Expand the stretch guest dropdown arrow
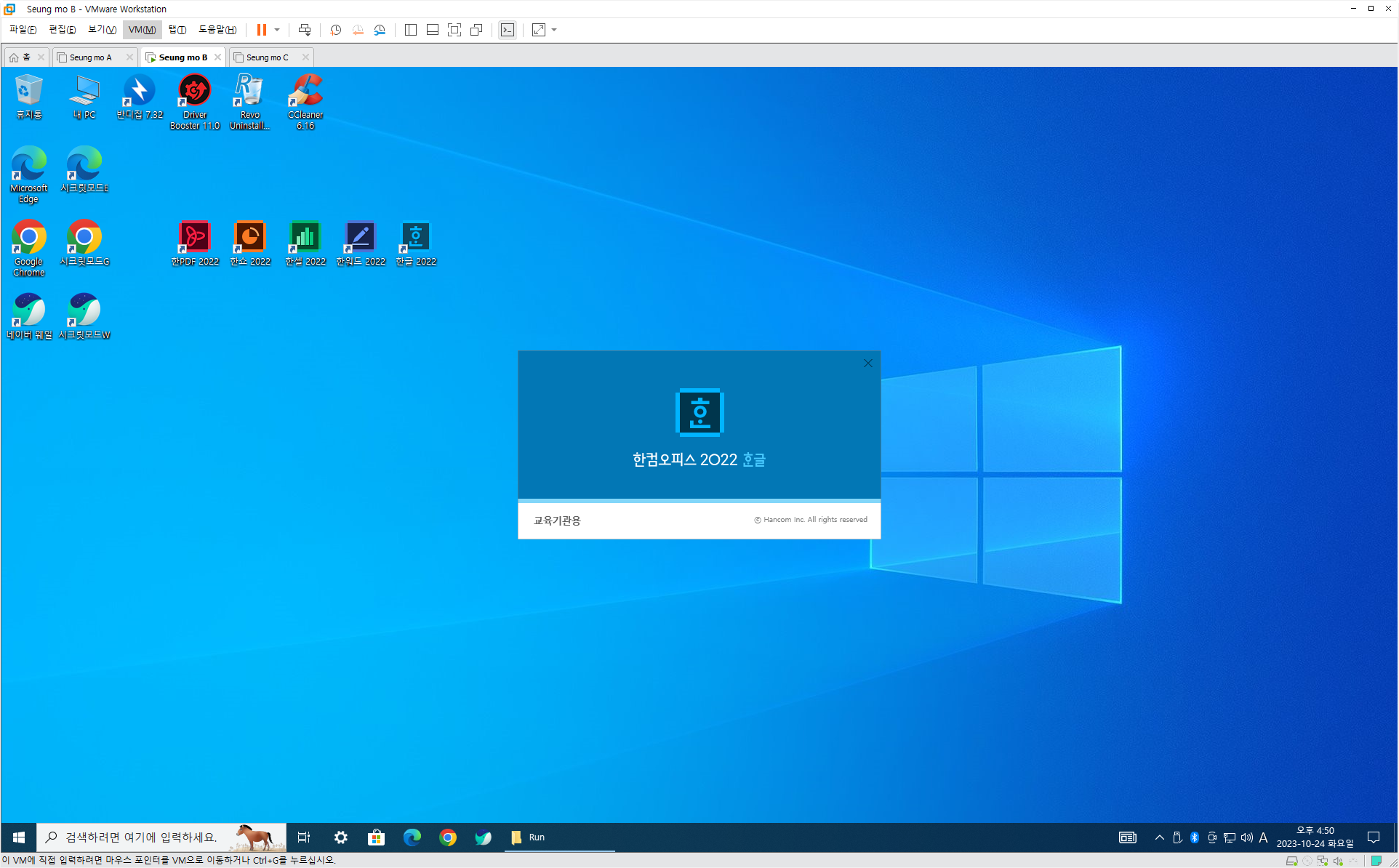Viewport: 1399px width, 868px height. 554,30
